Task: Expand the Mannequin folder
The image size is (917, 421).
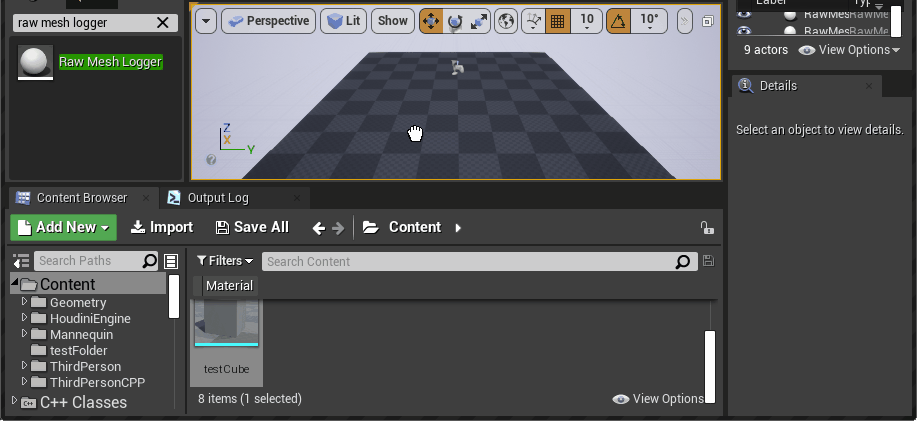Action: click(25, 333)
